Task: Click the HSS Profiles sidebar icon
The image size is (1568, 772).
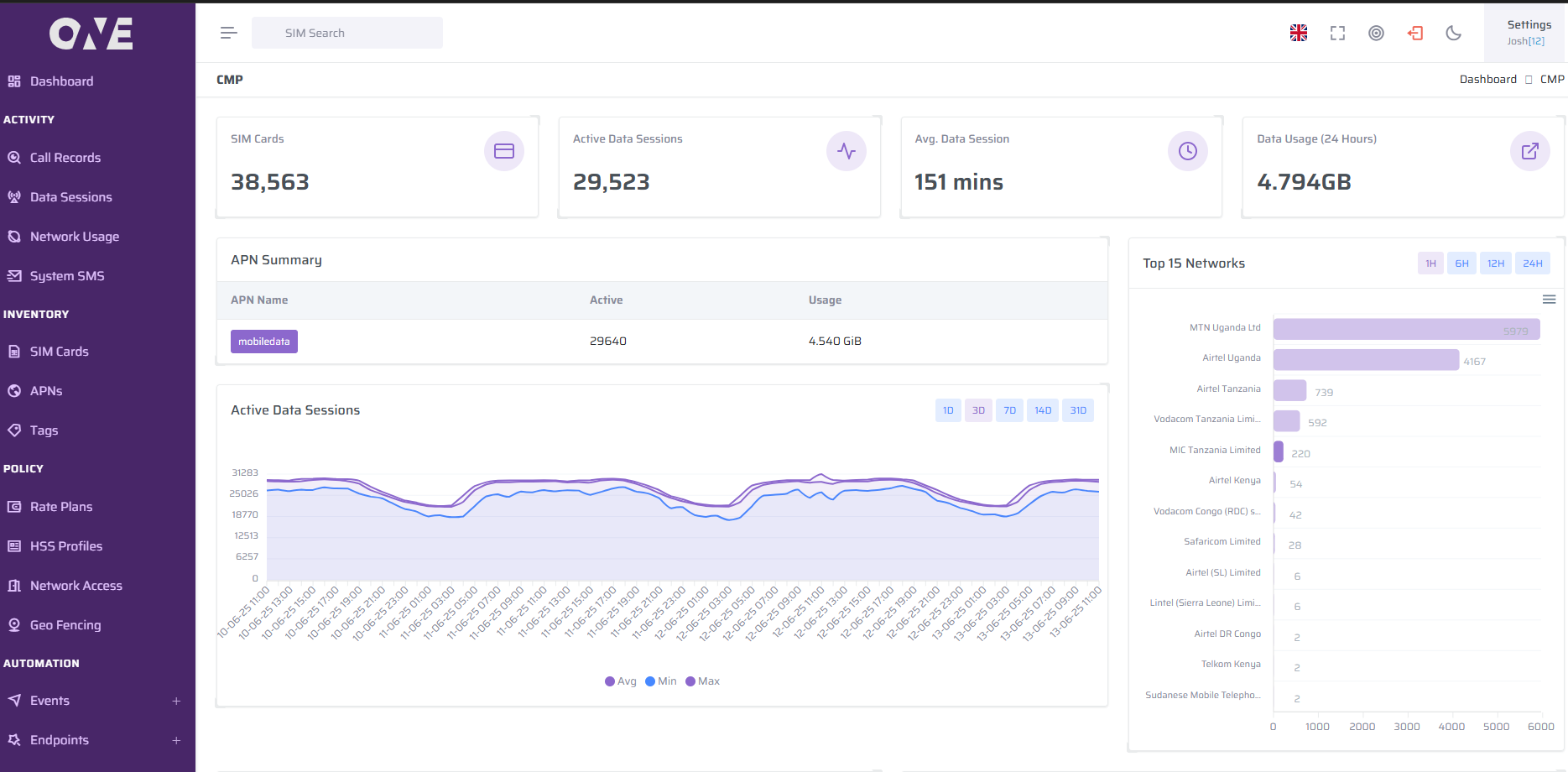Action: [14, 546]
